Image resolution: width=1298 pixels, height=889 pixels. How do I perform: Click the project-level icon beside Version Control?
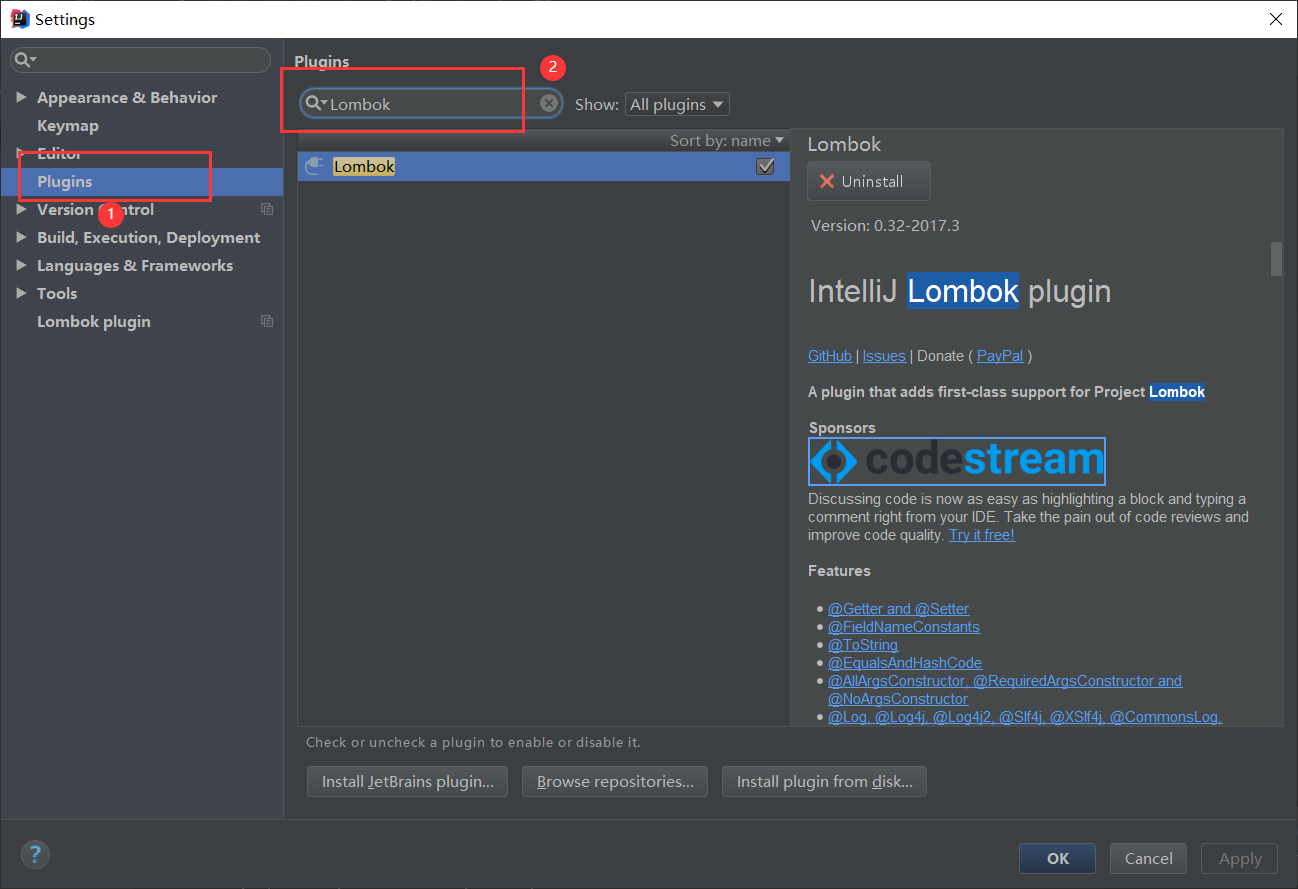(266, 209)
